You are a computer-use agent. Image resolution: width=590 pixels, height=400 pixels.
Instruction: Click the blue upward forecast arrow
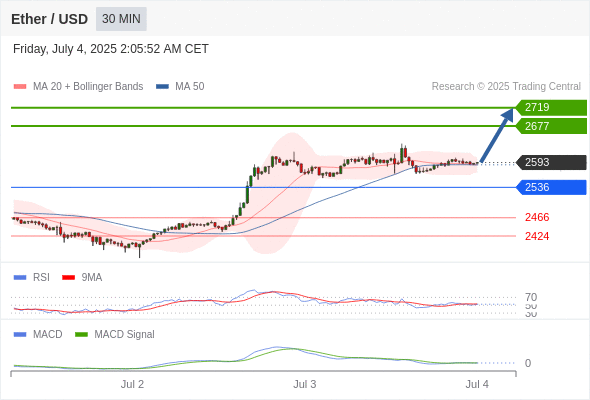[x=497, y=135]
